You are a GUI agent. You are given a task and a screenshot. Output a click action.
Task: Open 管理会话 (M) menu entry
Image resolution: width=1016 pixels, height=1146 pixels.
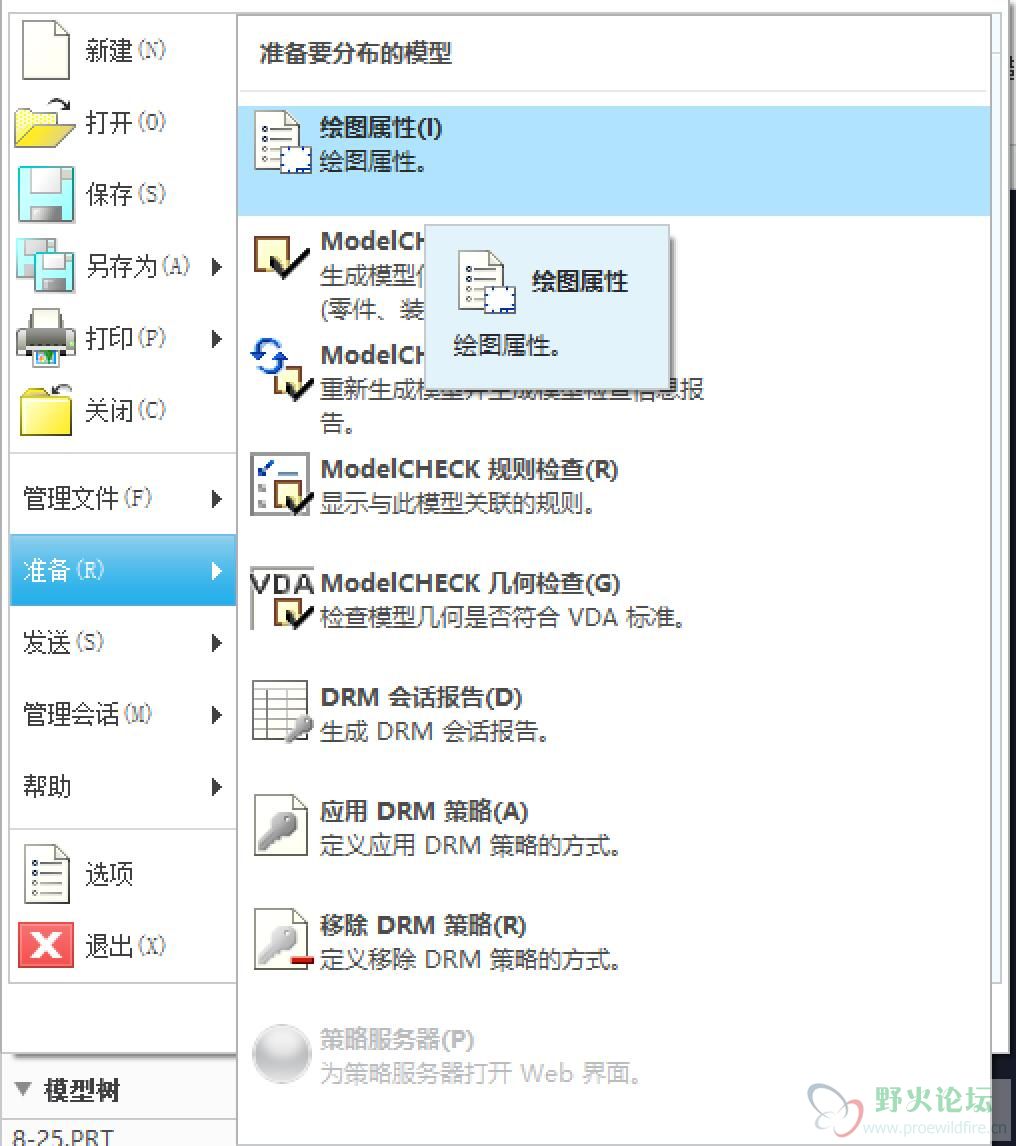point(123,714)
